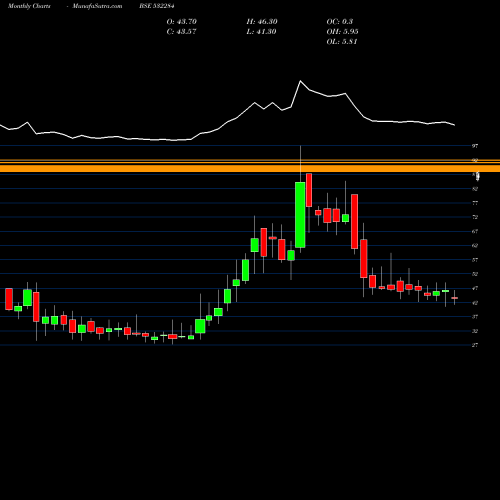Click the 32 price axis label
Screen dimensions: 500x500
475,331
